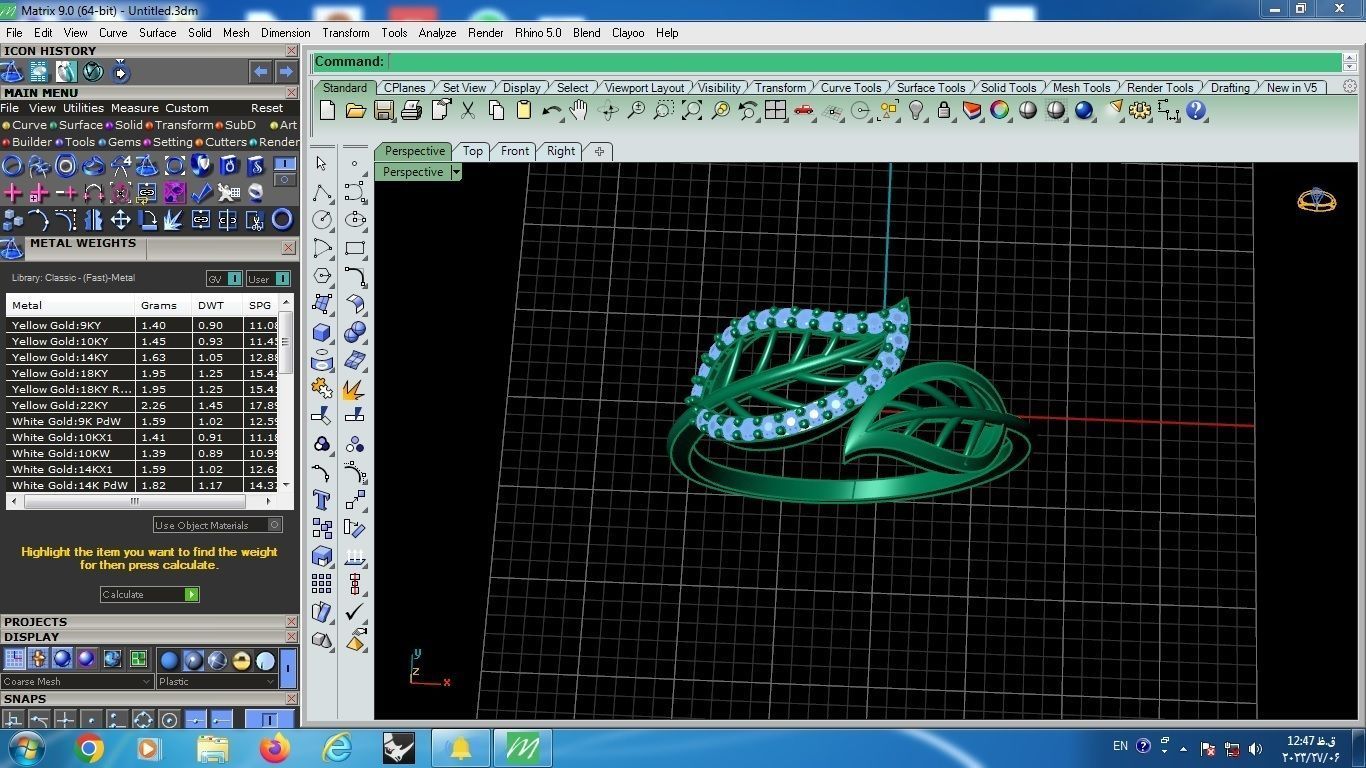Screen dimensions: 1366x768
Task: Click the Print icon in Standard toolbar
Action: 411,111
